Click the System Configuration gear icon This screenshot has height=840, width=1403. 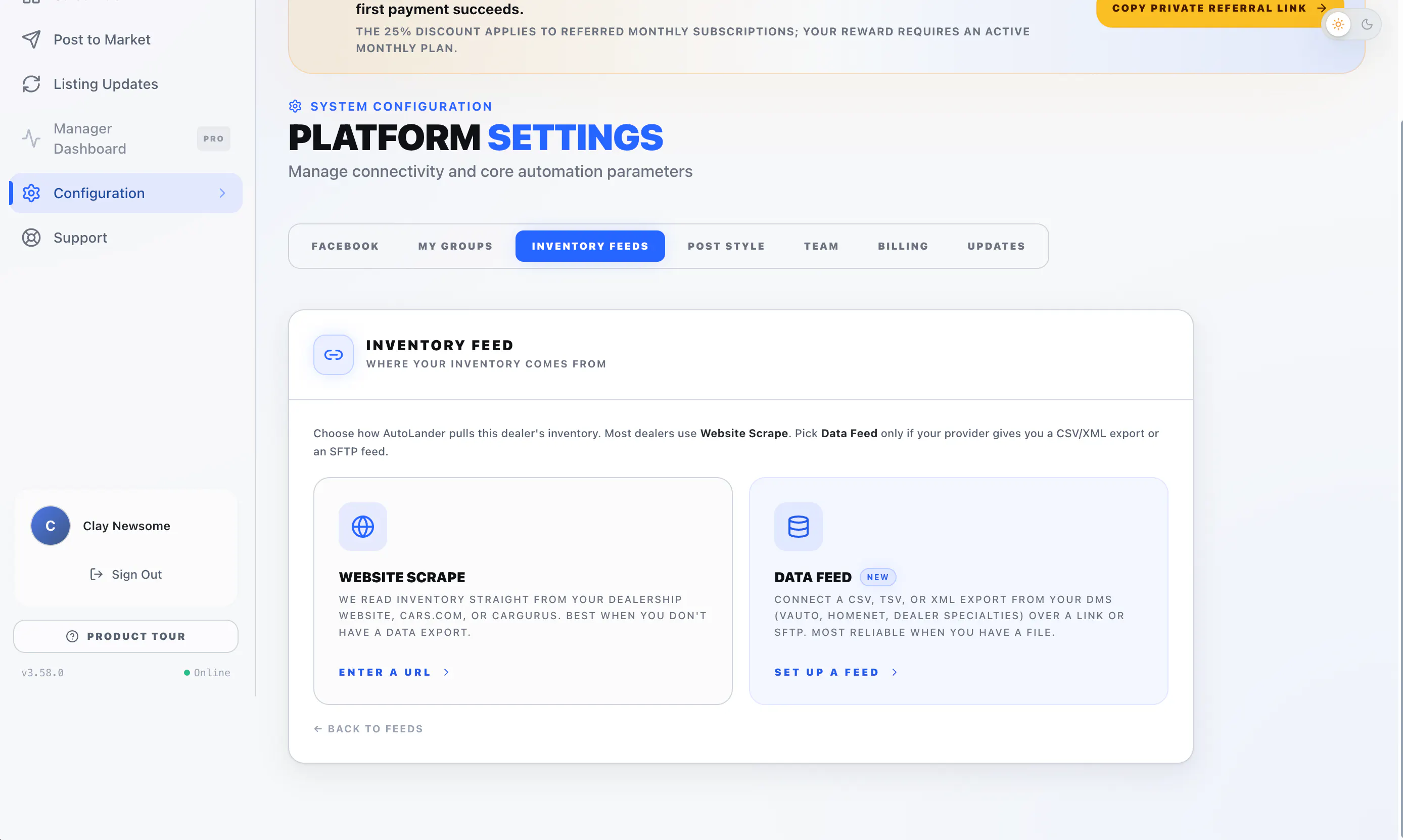click(x=296, y=107)
